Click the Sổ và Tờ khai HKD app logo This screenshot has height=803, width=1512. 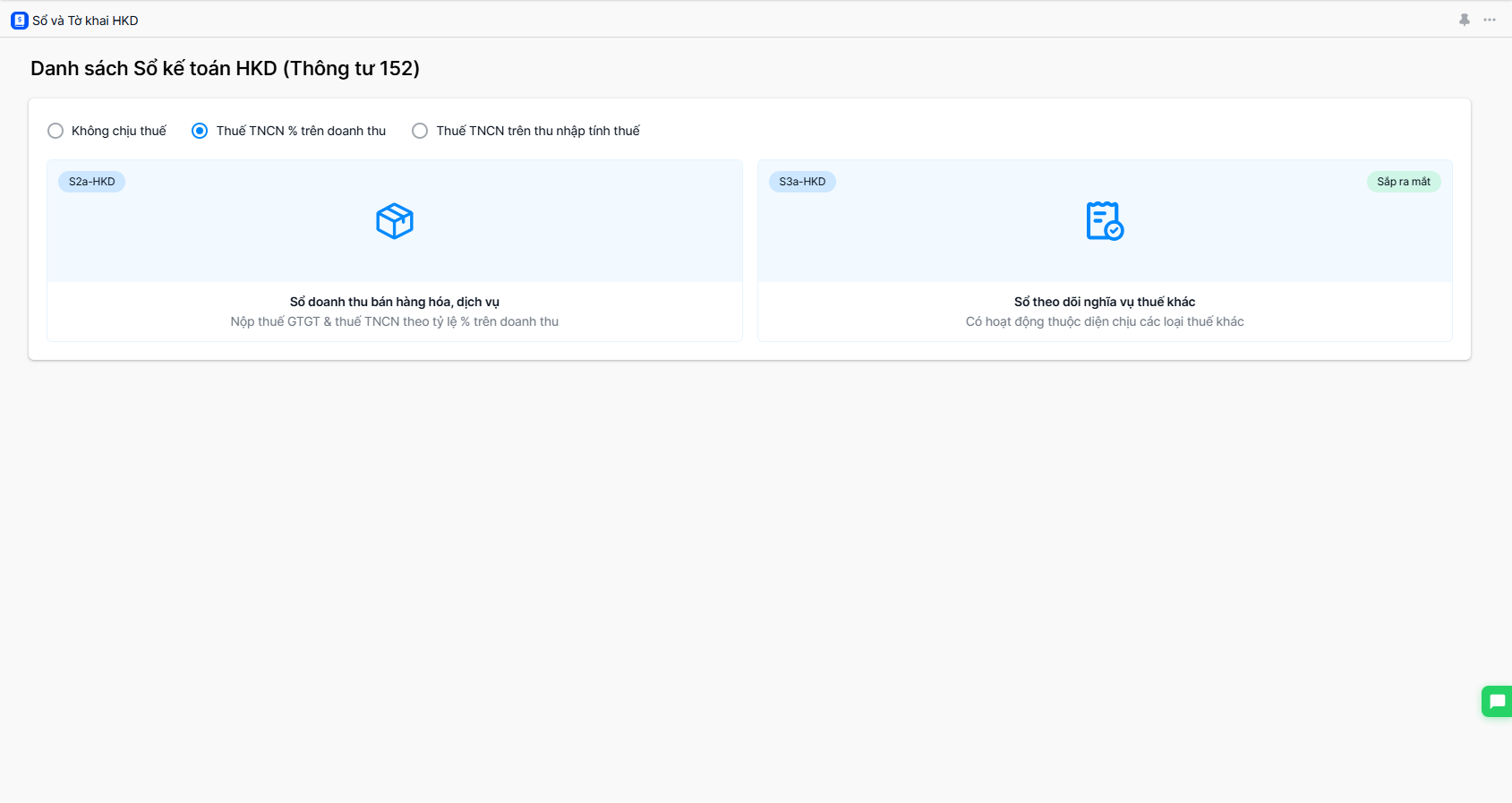19,20
